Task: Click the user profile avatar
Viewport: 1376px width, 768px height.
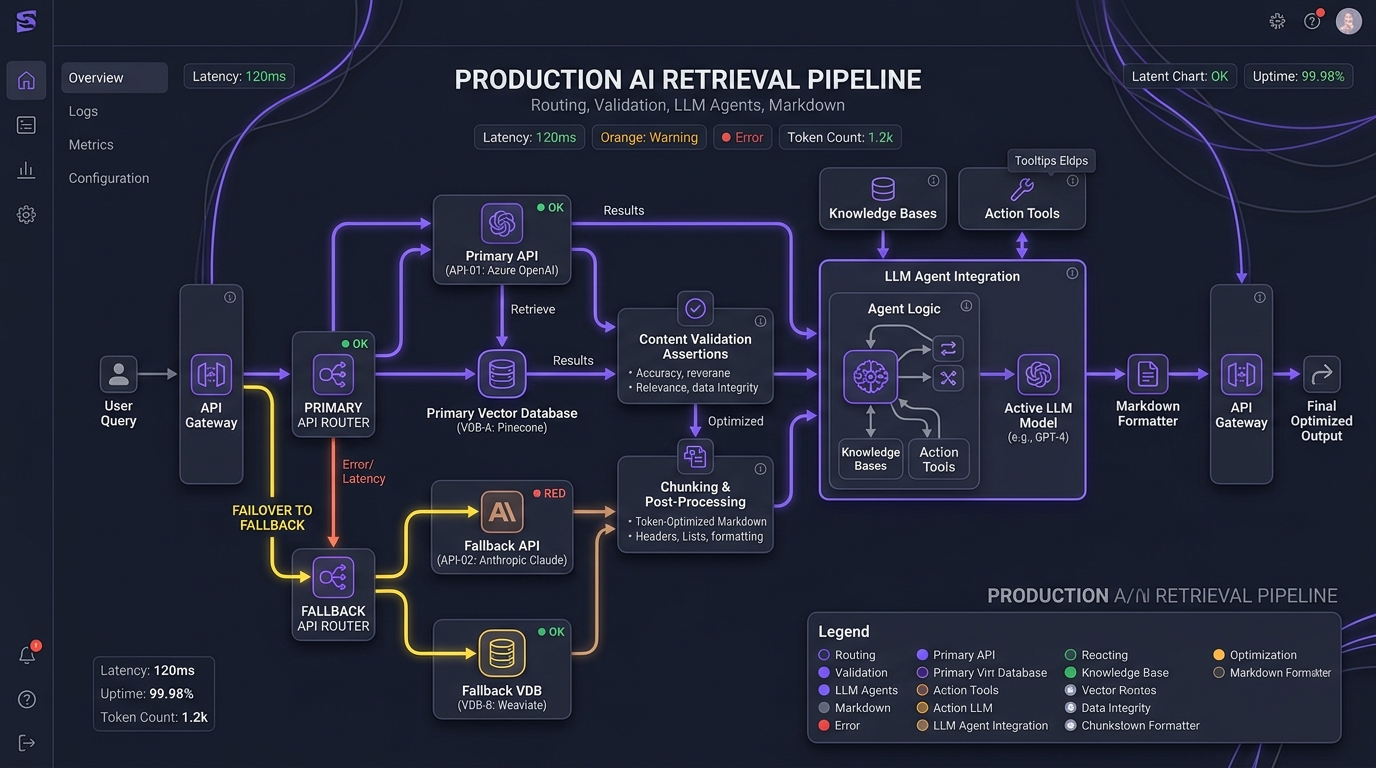Action: click(1348, 21)
